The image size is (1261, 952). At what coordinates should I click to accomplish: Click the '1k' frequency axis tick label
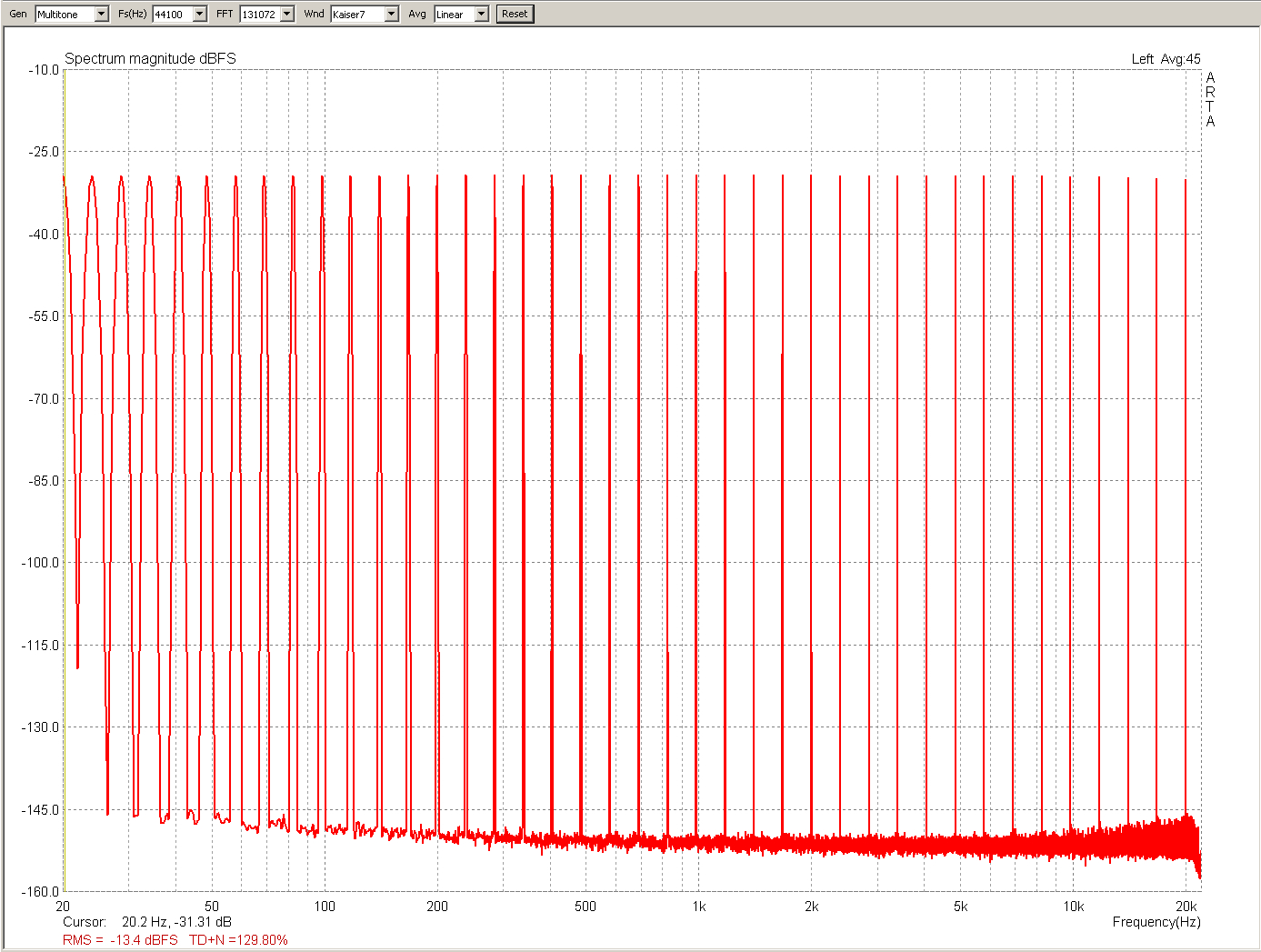(698, 906)
